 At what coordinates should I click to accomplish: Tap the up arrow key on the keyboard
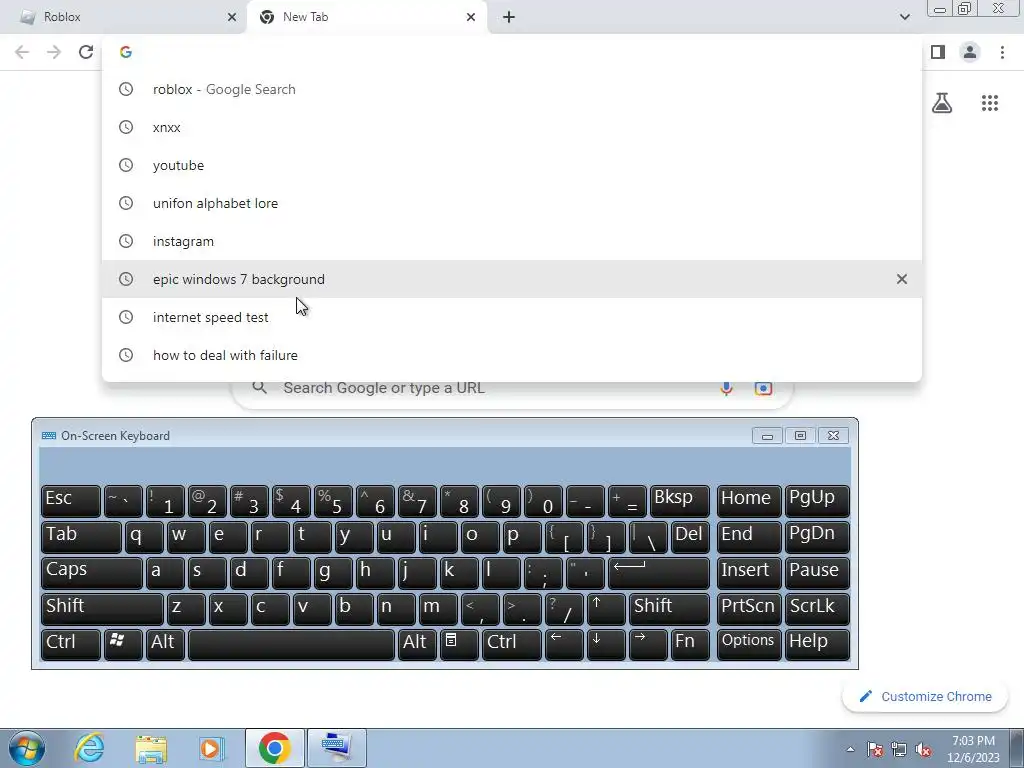606,609
